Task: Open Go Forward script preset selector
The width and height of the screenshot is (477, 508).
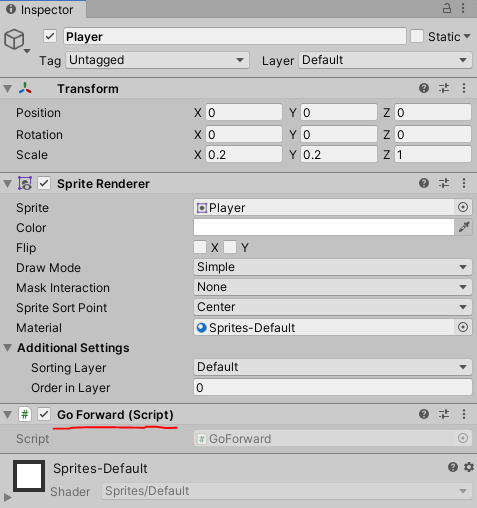Action: pos(444,414)
